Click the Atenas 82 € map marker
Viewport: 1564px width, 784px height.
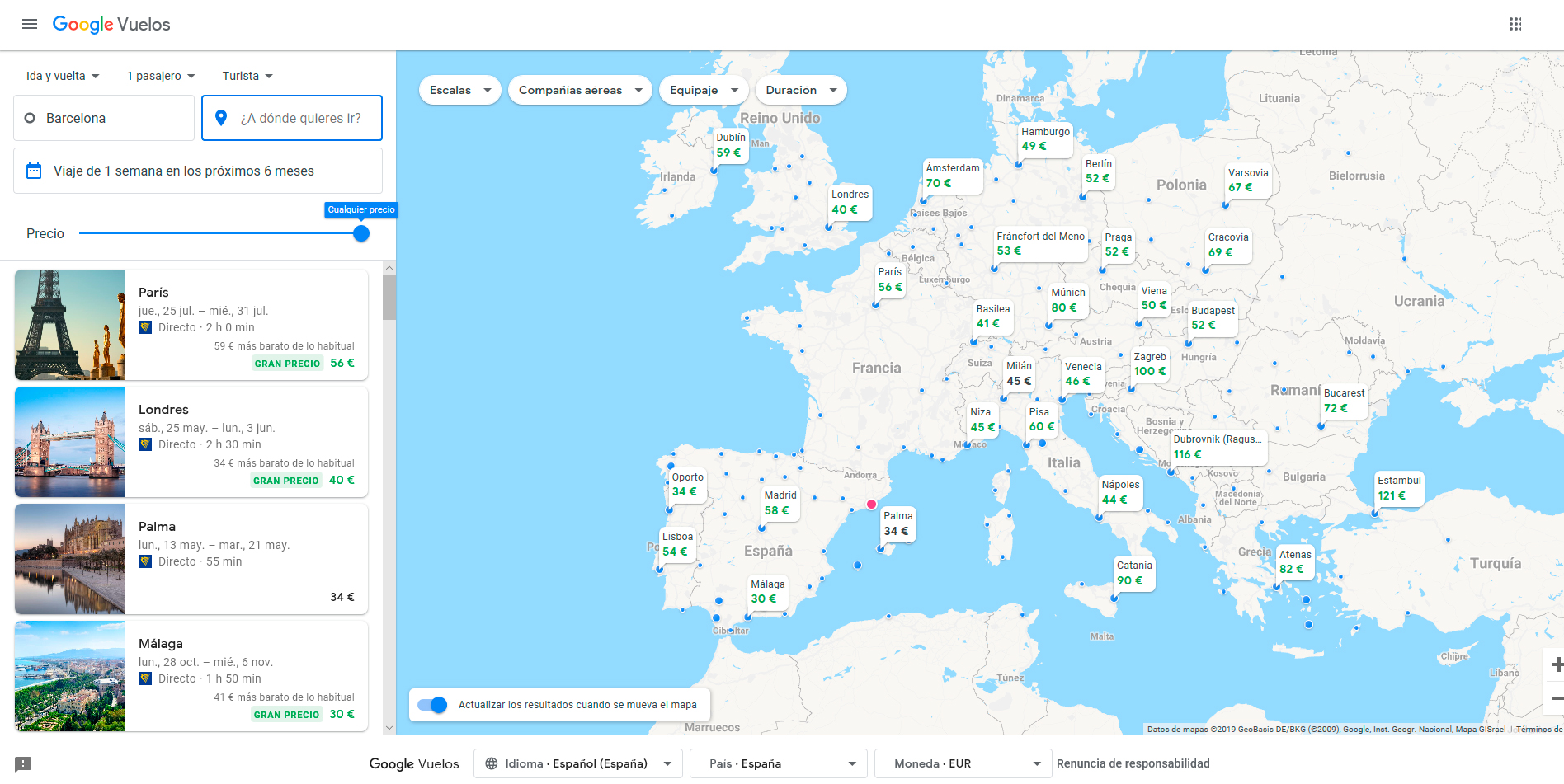coord(1295,562)
